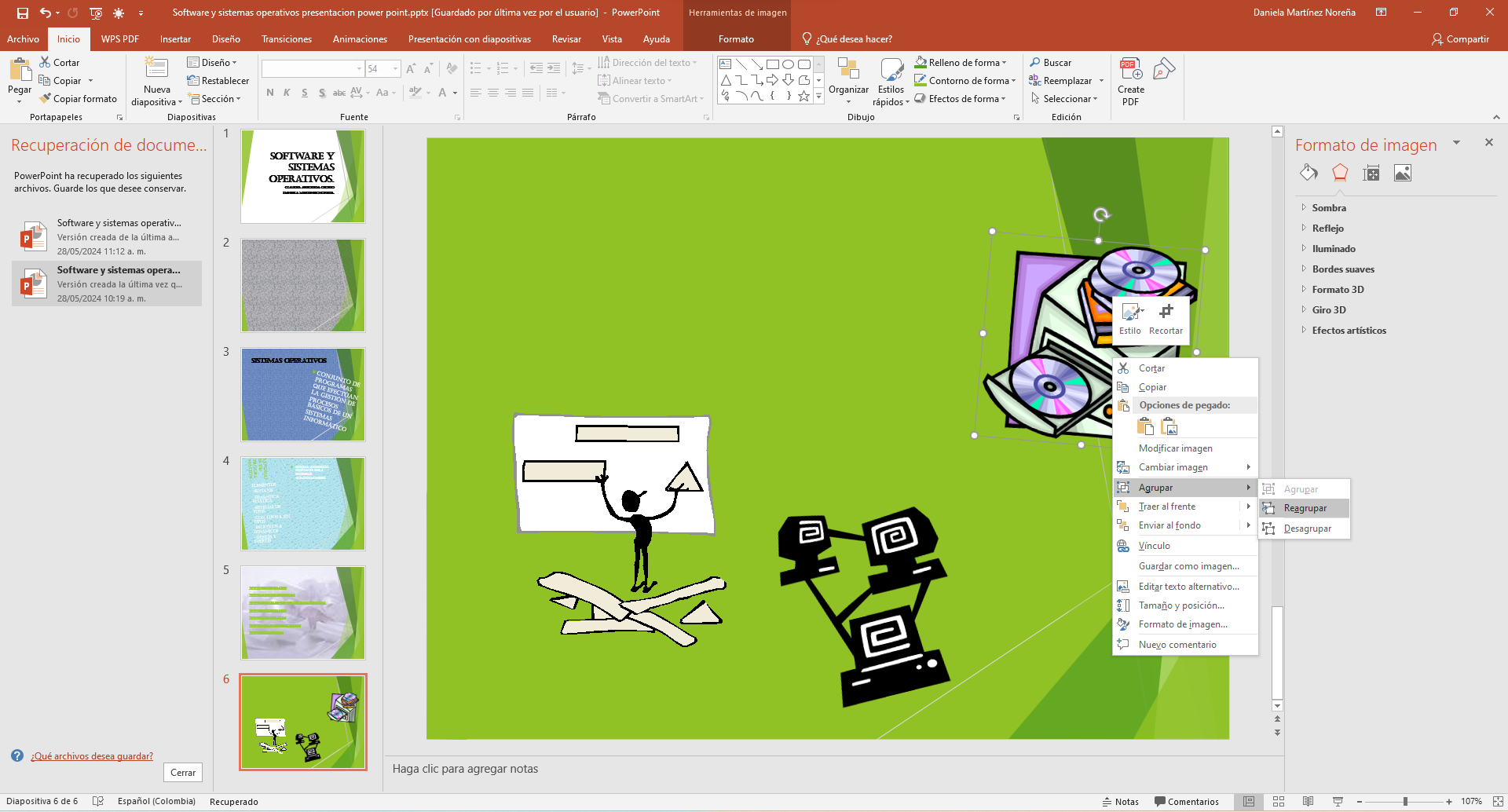The width and height of the screenshot is (1508, 812).
Task: Click the Copiar formato brush icon
Action: pos(46,99)
